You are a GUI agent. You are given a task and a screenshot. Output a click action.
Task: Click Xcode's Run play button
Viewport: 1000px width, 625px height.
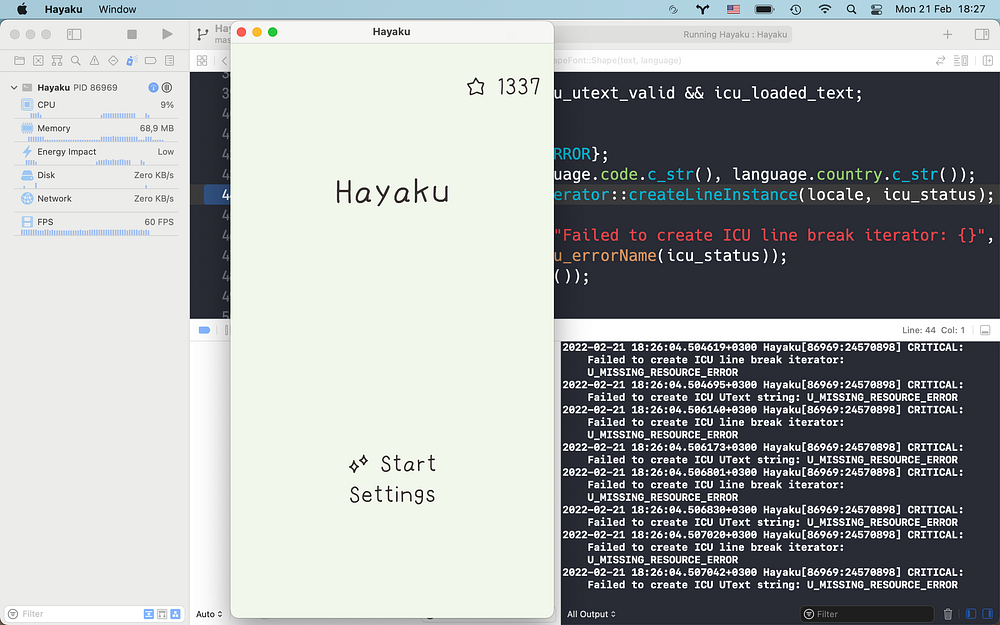[x=167, y=34]
